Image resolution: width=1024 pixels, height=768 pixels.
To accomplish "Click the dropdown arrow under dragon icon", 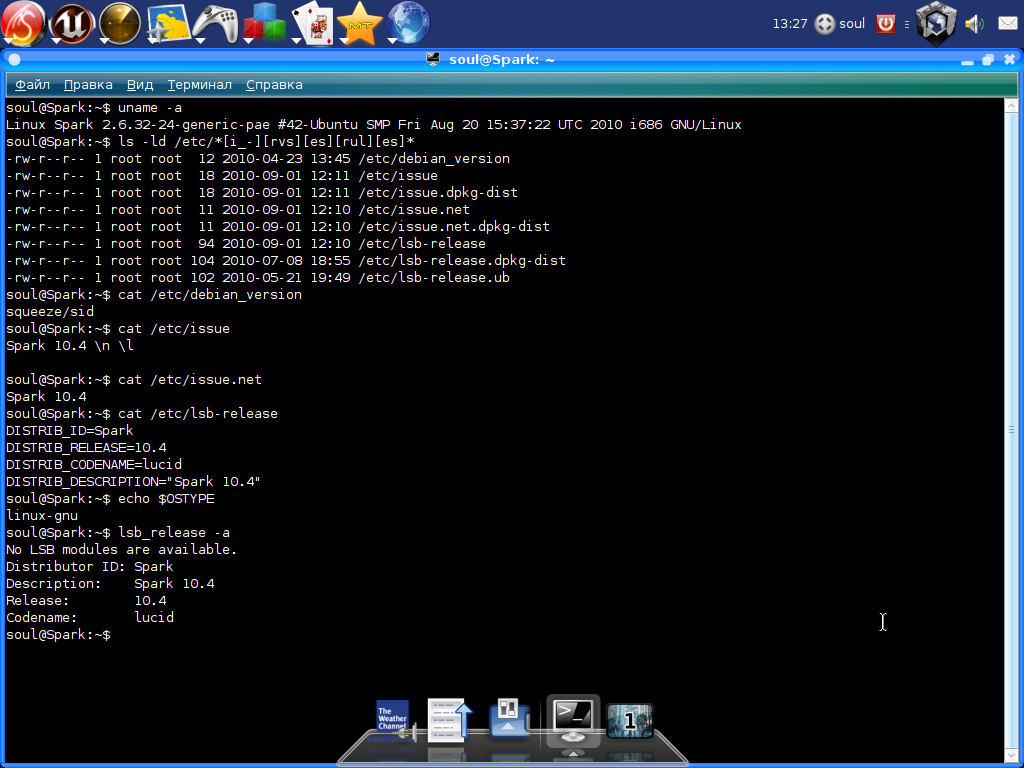I will click(9, 40).
